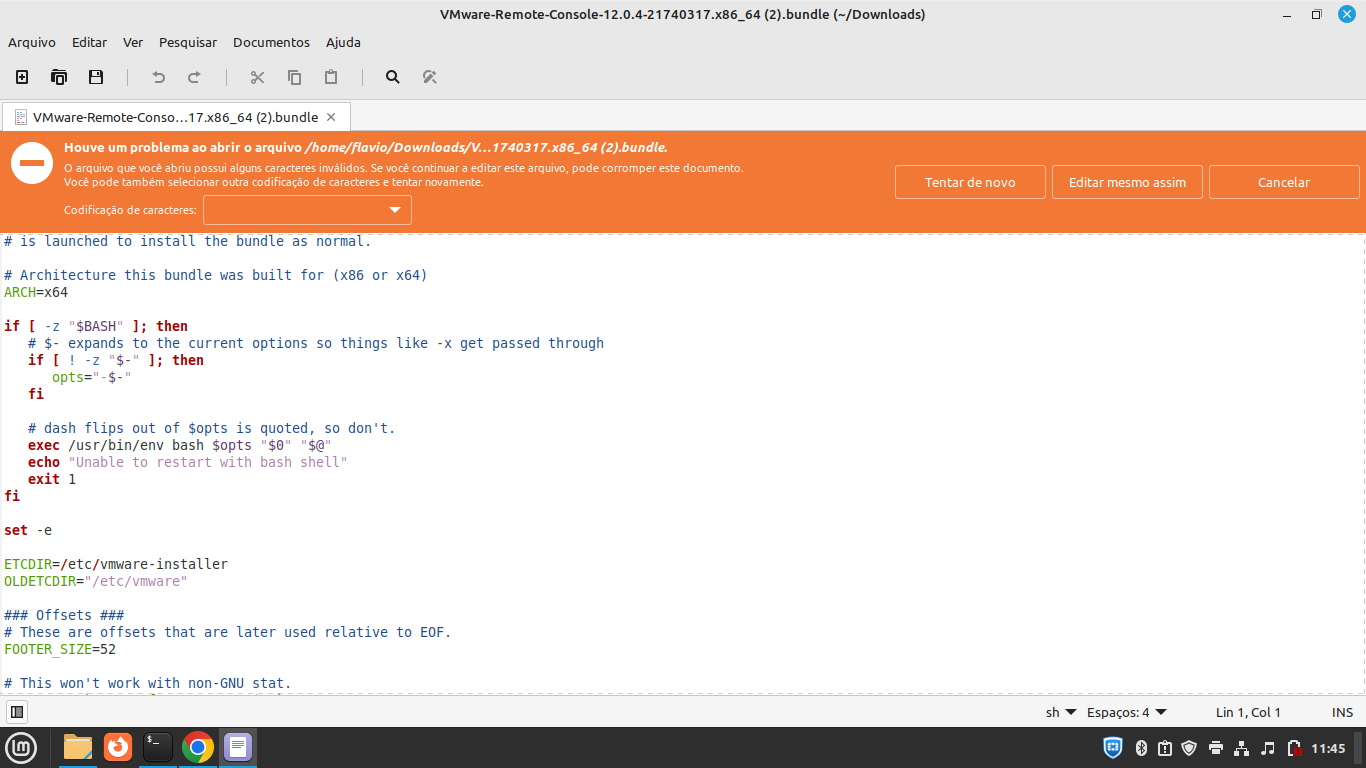Click the orange warning stop icon

coord(32,163)
